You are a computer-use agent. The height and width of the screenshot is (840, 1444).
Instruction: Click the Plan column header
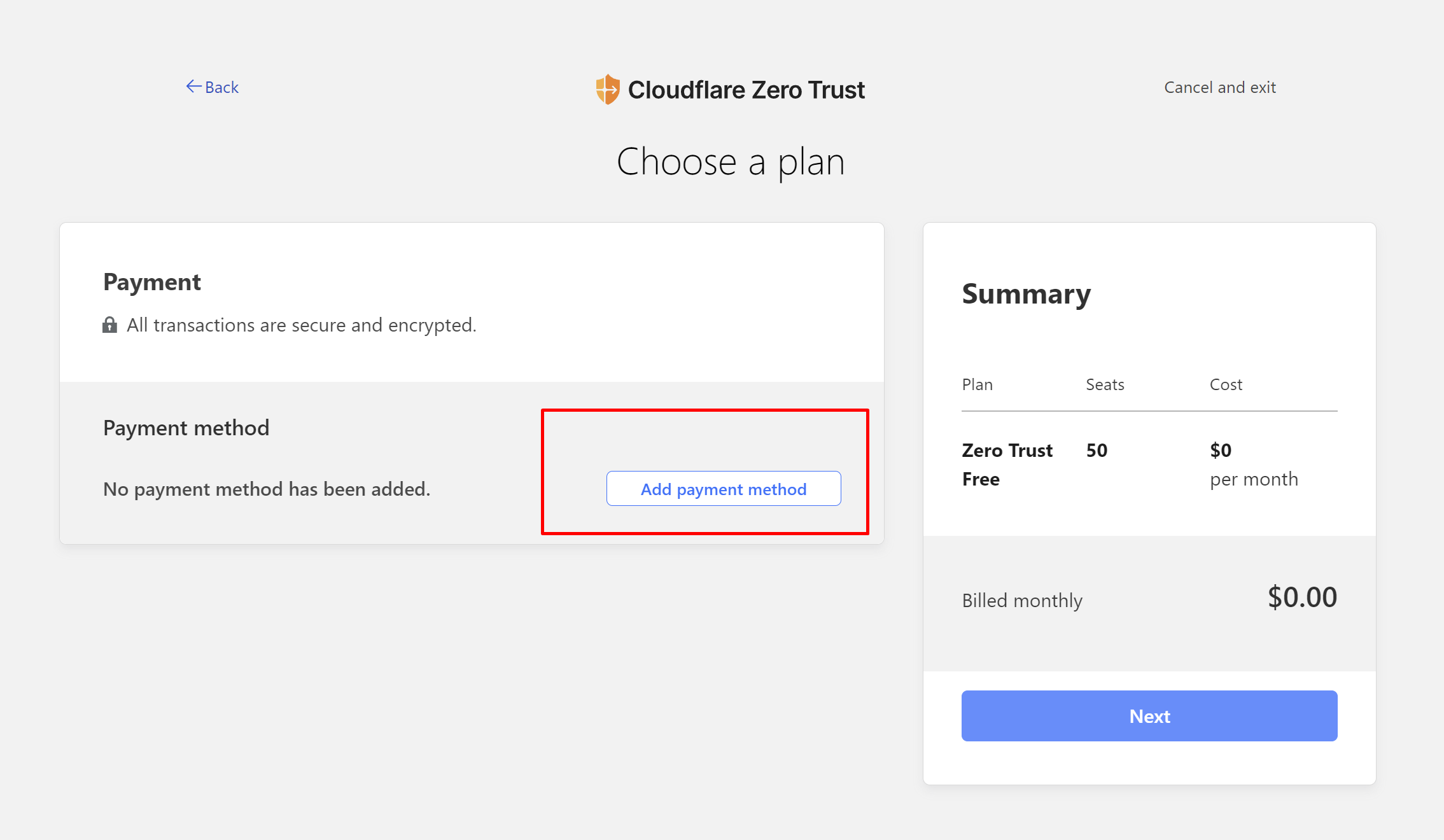click(977, 384)
